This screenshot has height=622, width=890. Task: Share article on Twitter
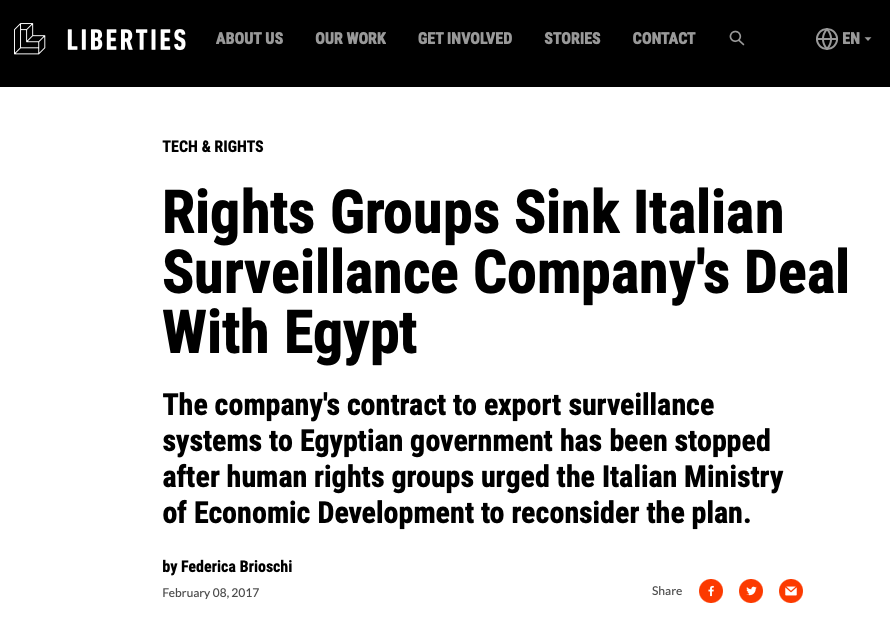click(x=751, y=591)
